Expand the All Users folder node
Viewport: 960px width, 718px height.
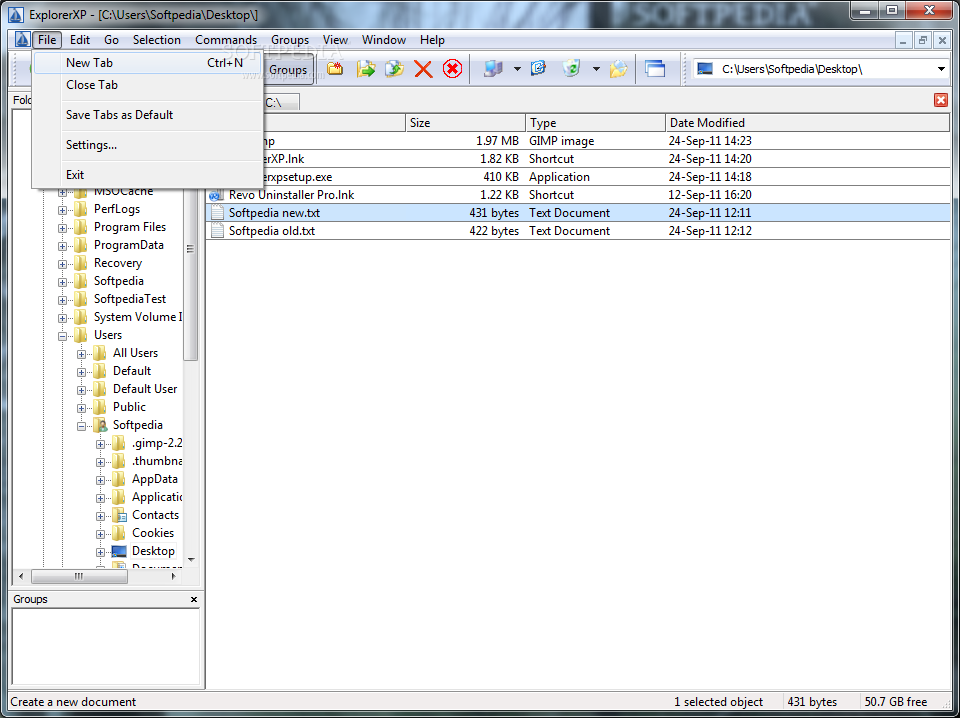coord(81,354)
